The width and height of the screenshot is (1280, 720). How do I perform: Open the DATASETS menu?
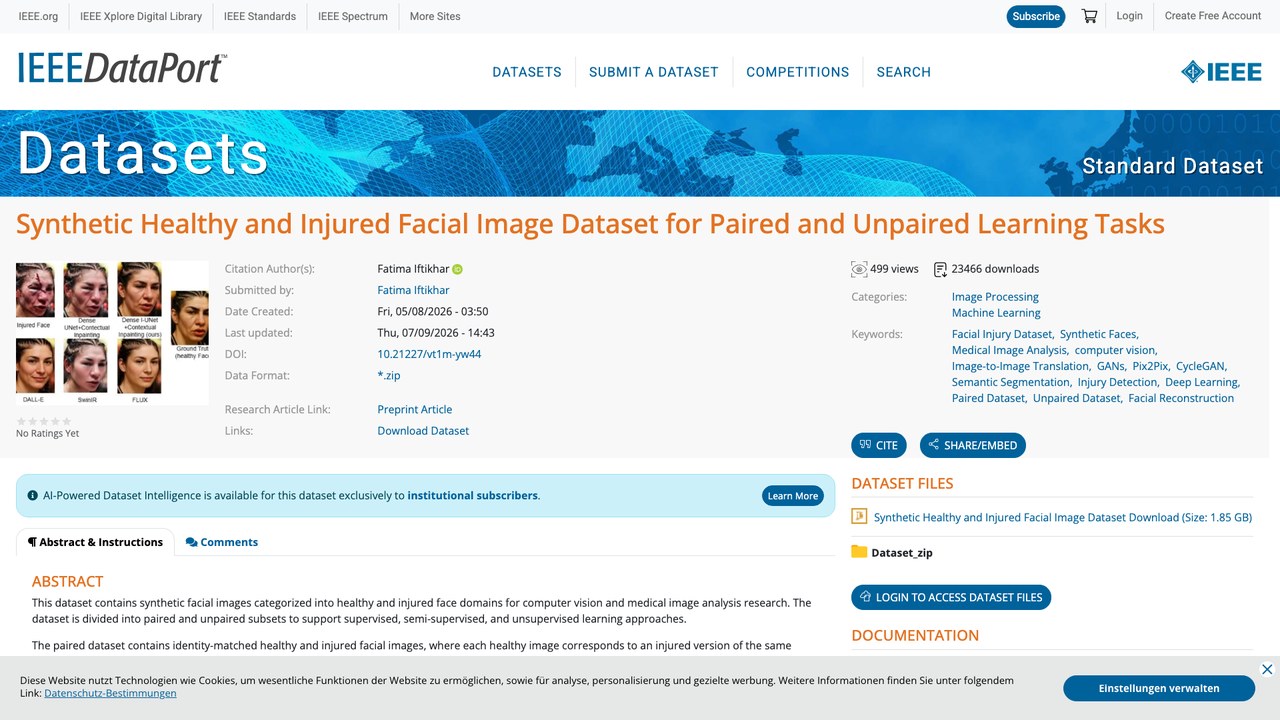(527, 72)
